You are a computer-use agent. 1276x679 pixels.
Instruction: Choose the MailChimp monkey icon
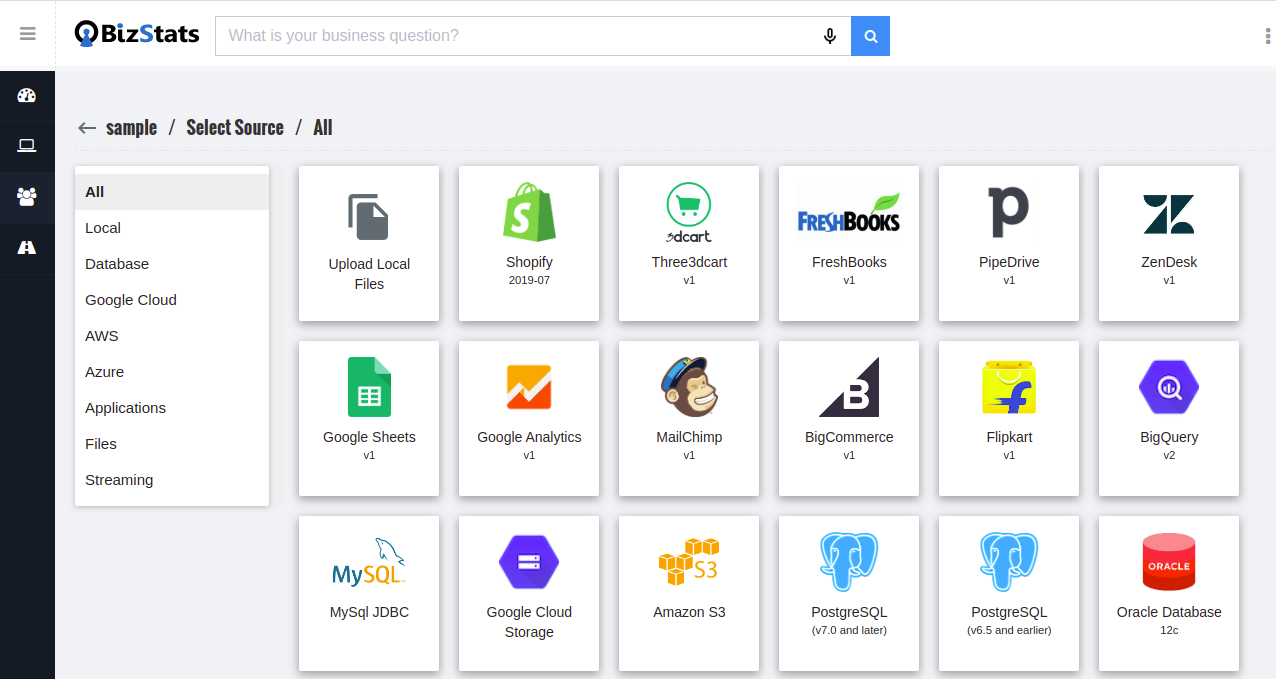coord(689,387)
